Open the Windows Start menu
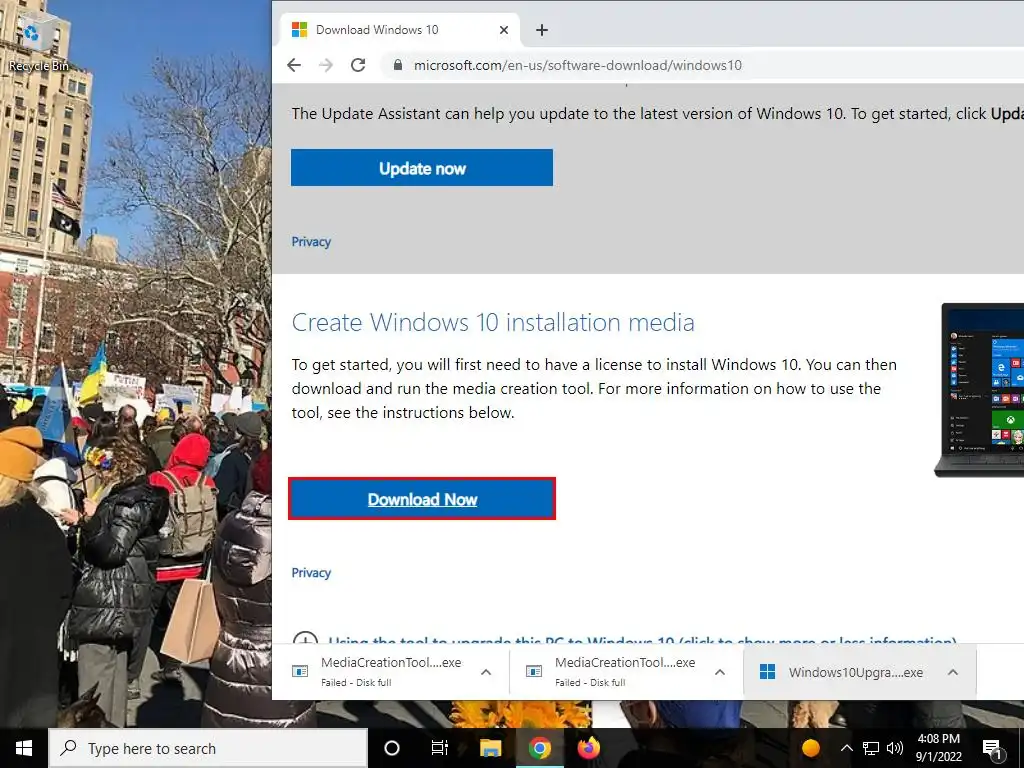 pos(24,748)
